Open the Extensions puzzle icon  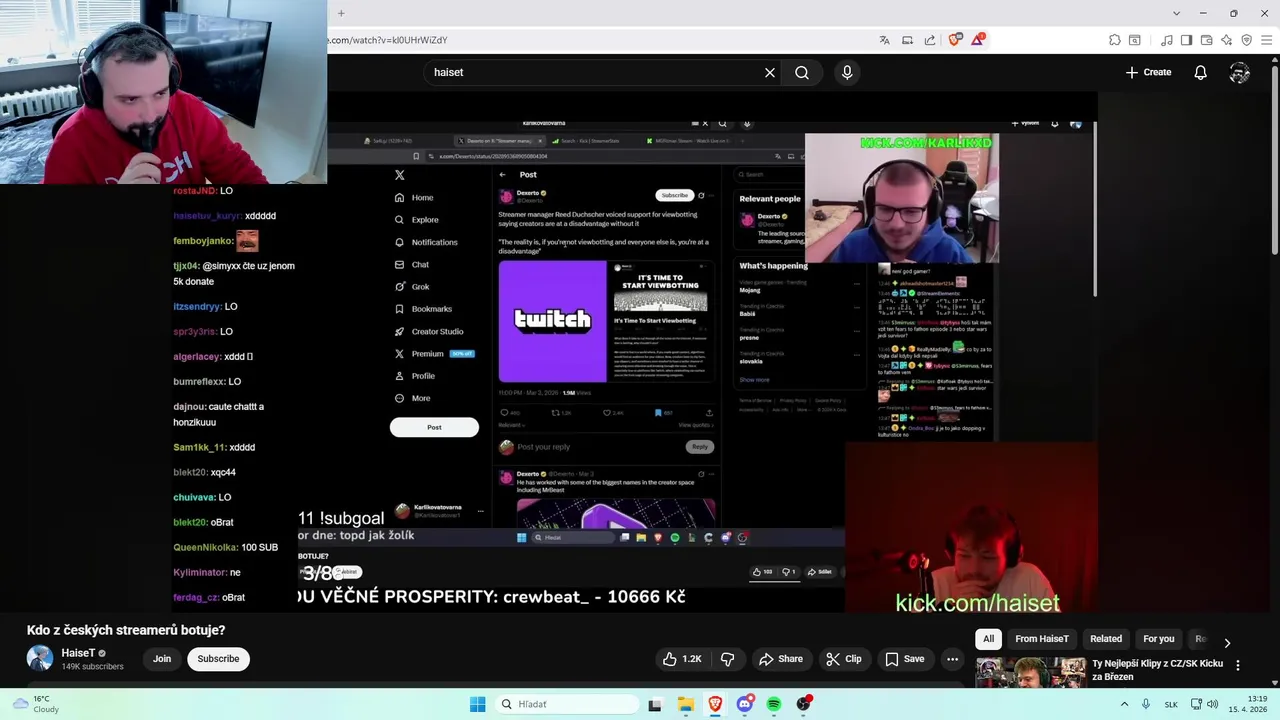1114,40
